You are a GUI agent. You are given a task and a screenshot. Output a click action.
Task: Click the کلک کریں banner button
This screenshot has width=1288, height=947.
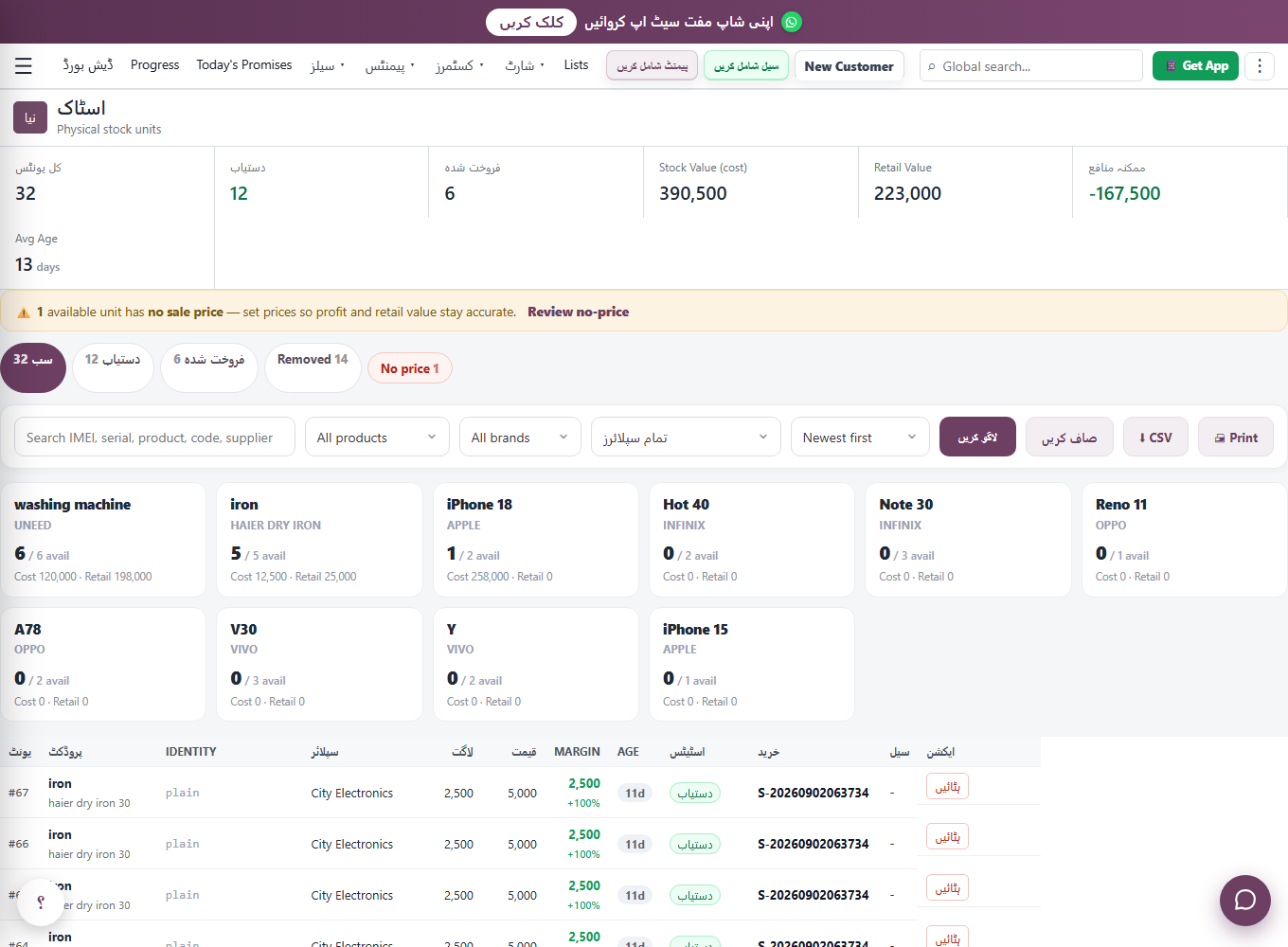(531, 22)
